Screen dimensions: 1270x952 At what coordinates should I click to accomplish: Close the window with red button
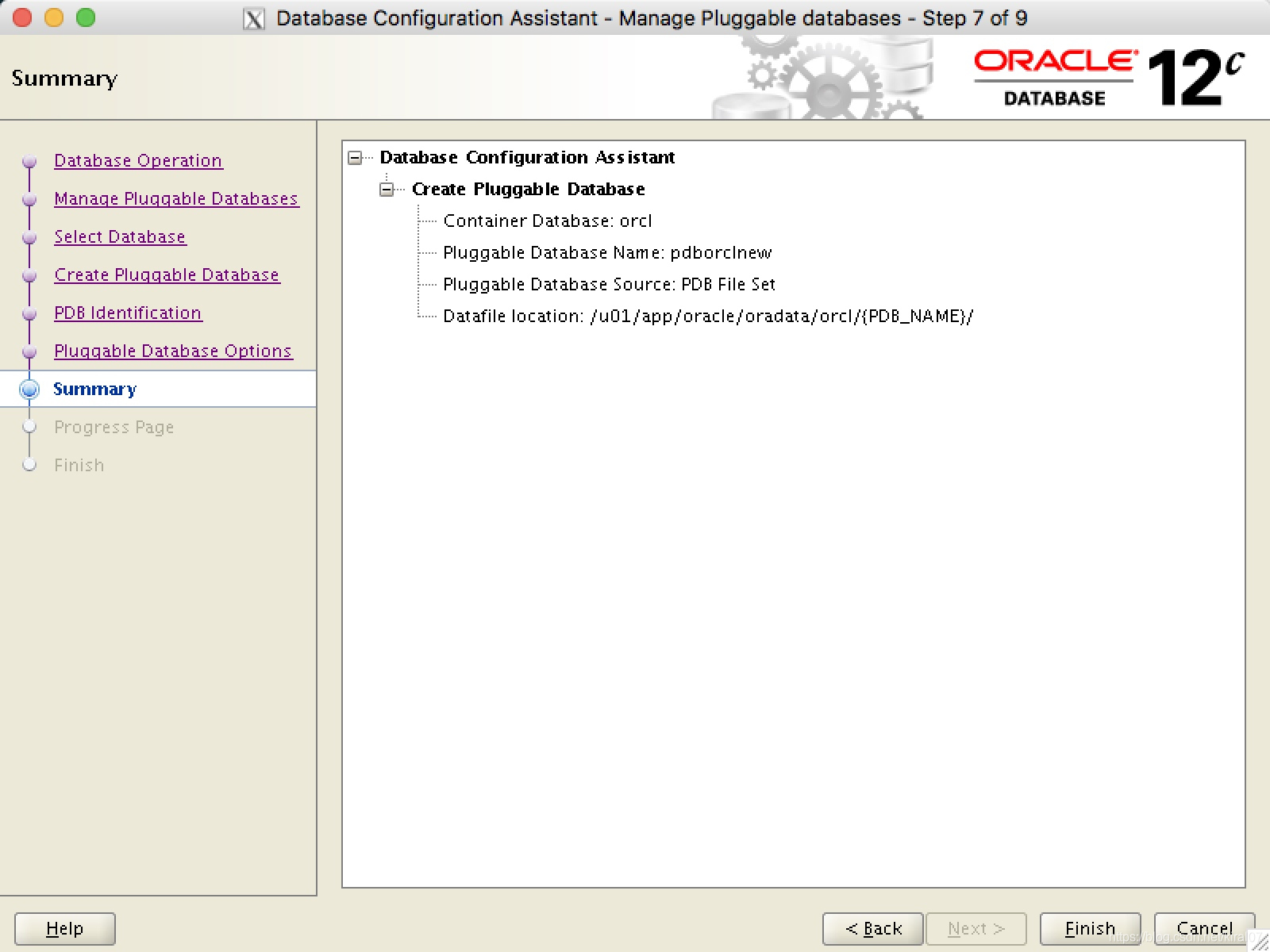click(x=22, y=17)
